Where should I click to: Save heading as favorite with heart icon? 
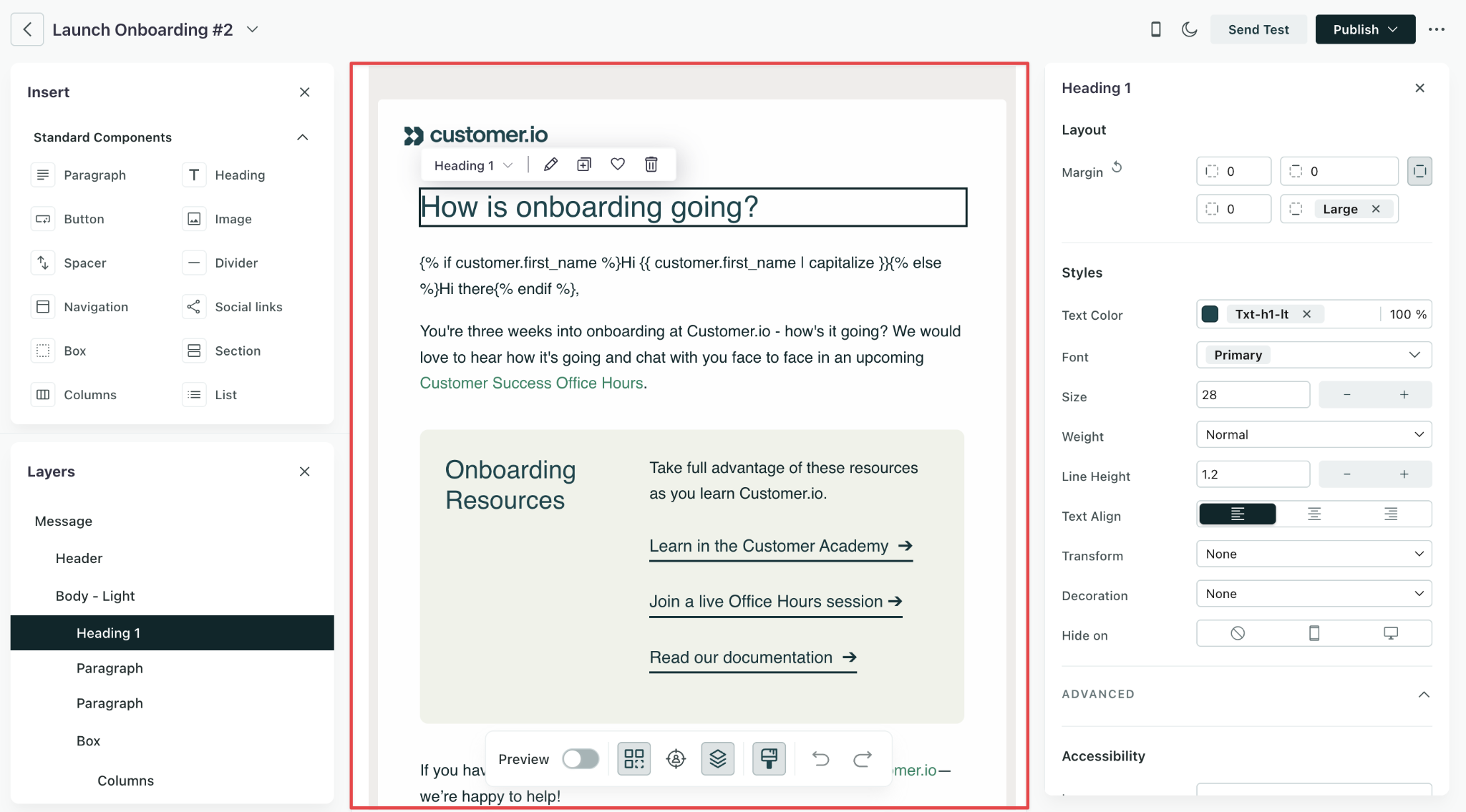618,165
